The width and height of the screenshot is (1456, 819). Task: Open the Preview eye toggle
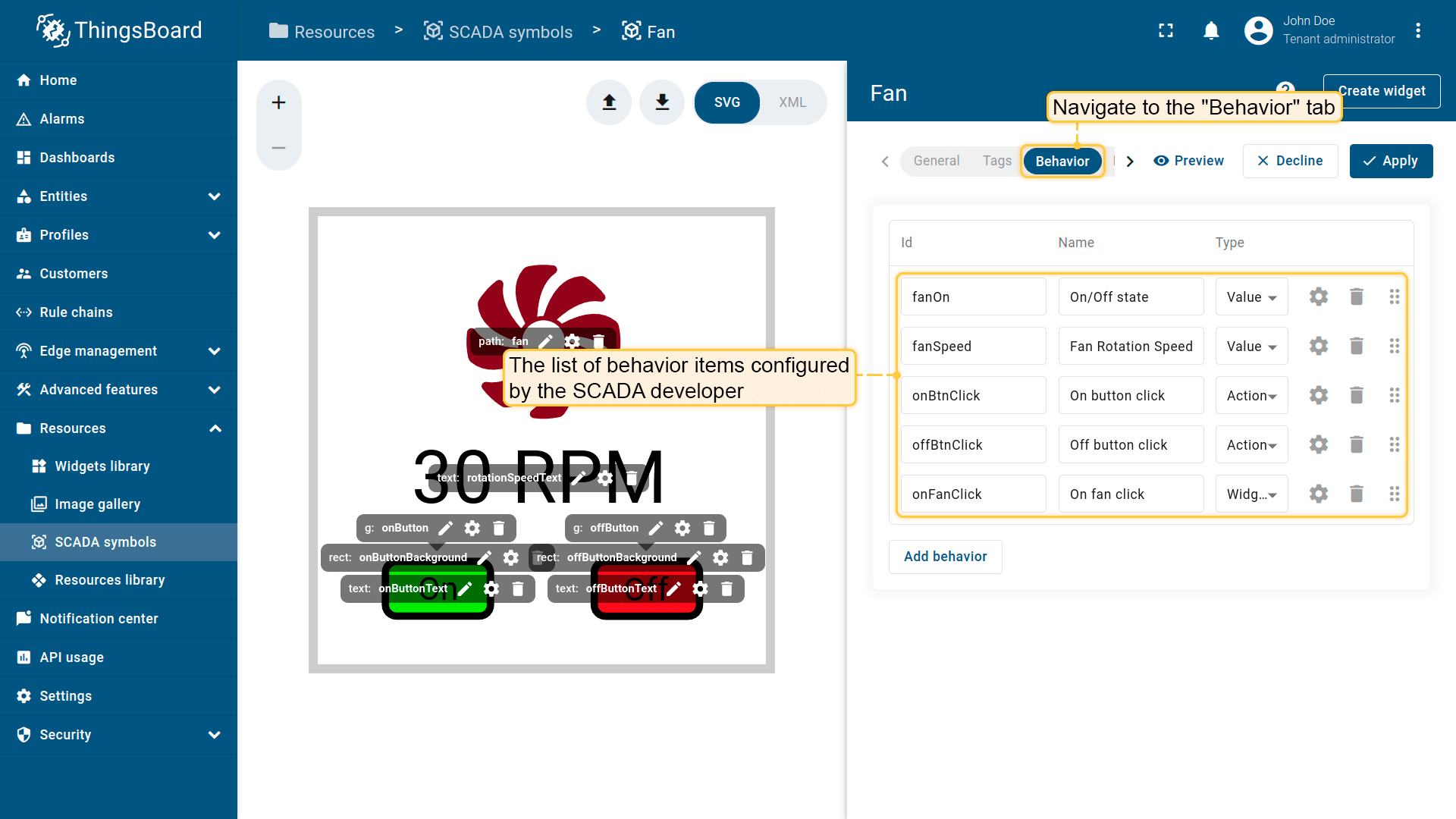click(x=1188, y=161)
